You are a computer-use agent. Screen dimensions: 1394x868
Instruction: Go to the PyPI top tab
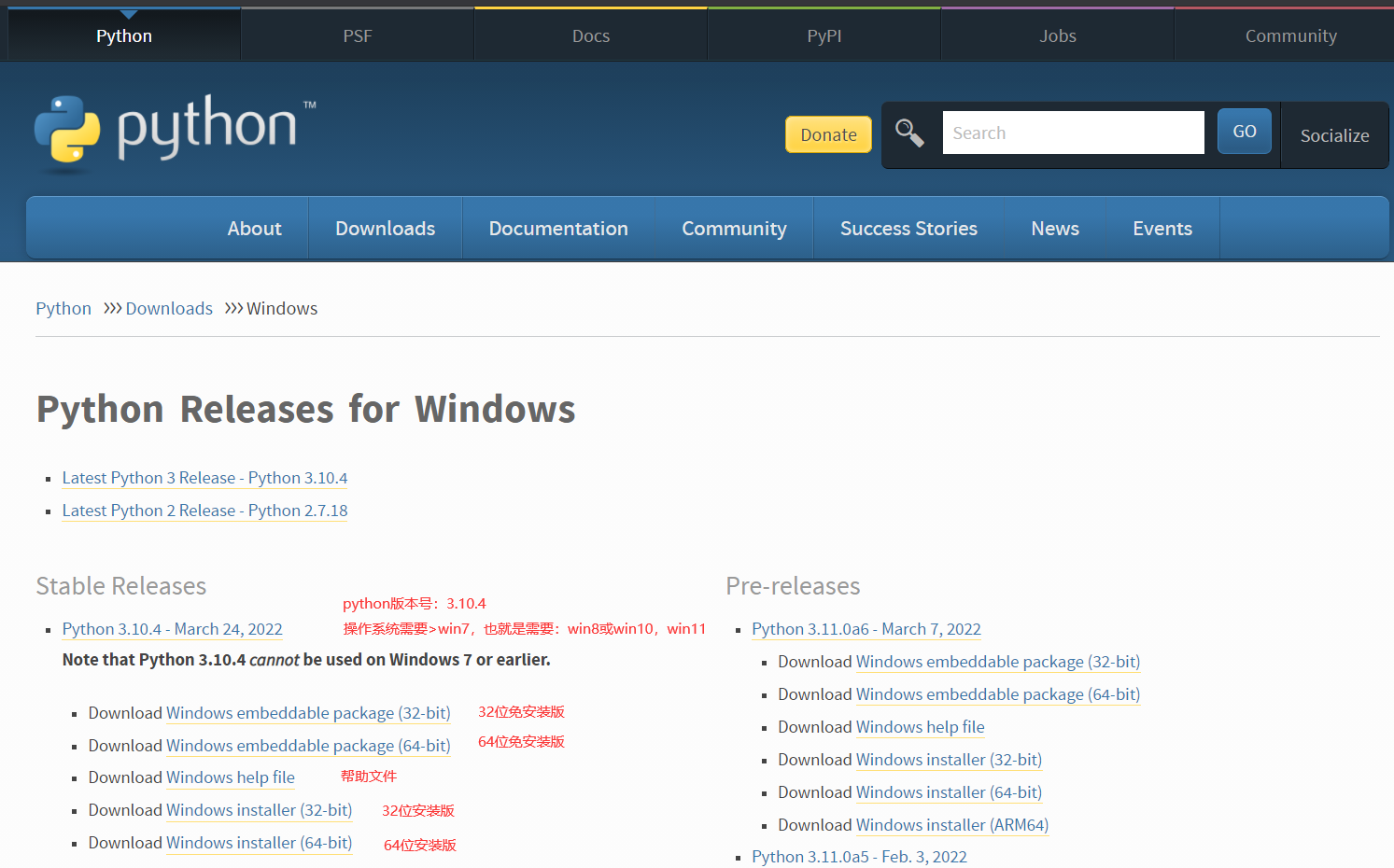[x=824, y=35]
